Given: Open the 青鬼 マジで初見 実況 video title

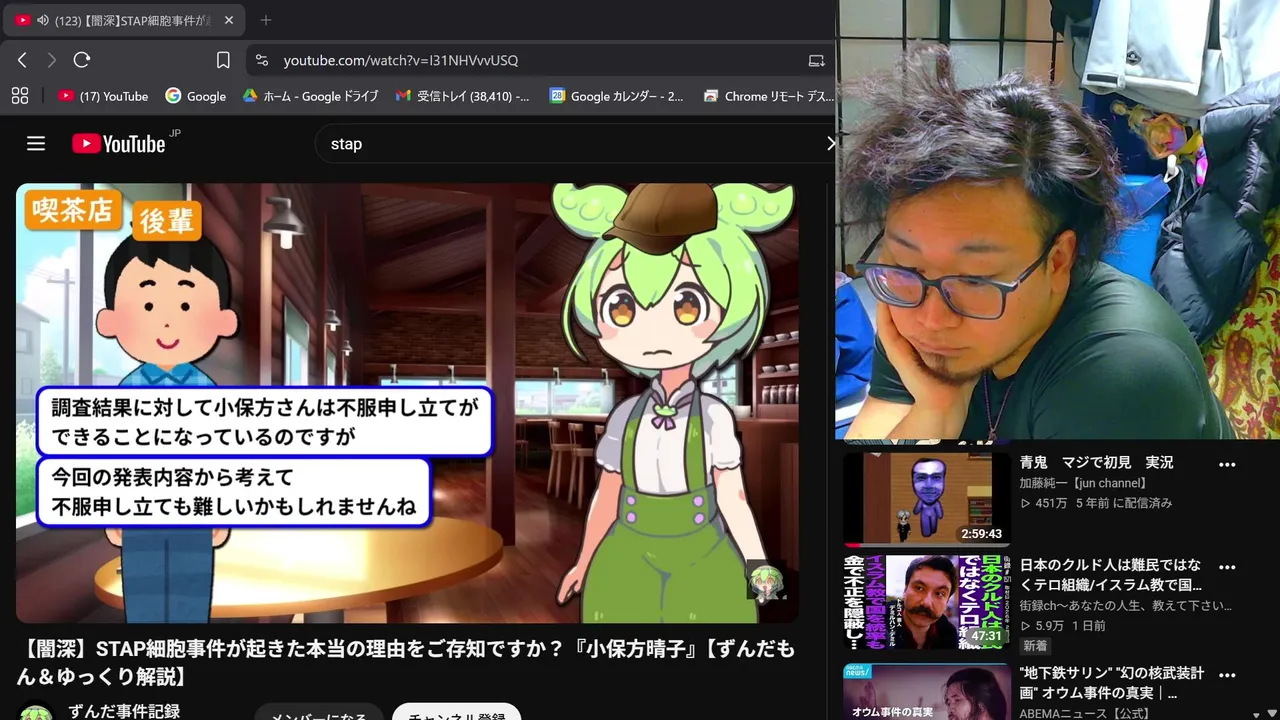Looking at the screenshot, I should (1096, 463).
